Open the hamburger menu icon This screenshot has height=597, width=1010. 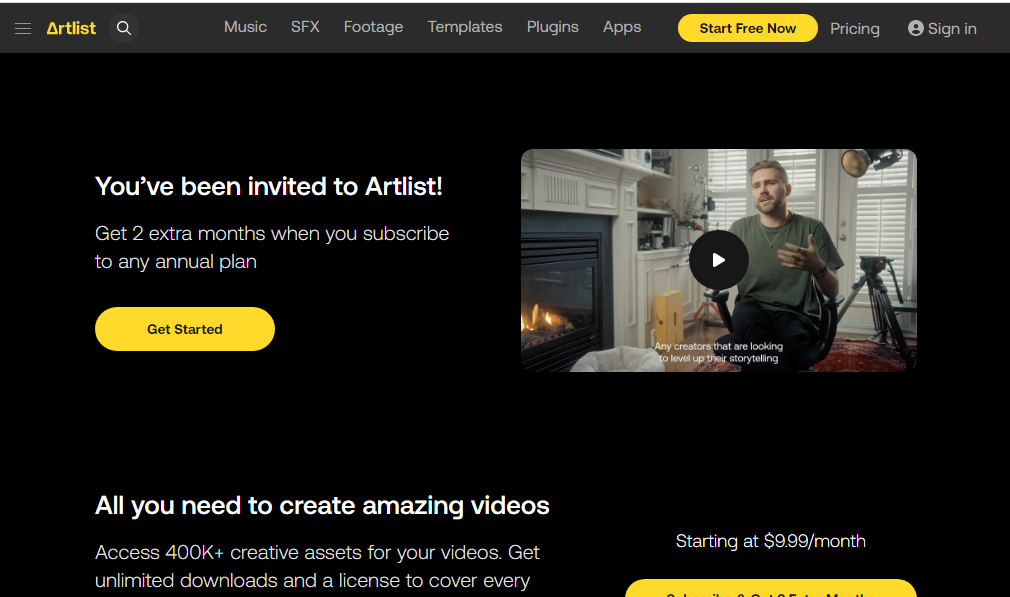click(x=23, y=28)
